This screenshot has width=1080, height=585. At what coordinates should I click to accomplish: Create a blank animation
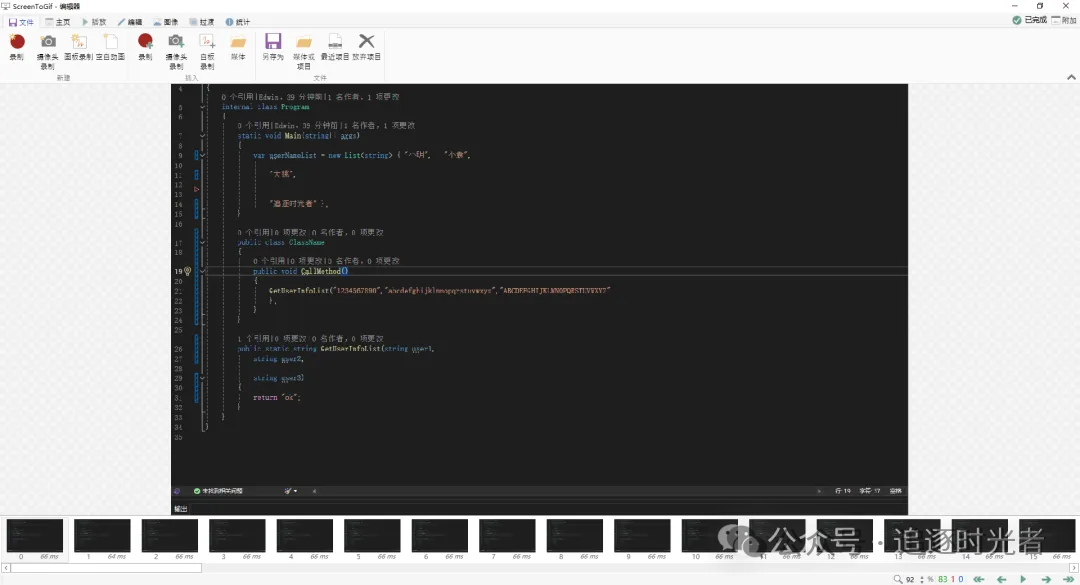click(110, 42)
